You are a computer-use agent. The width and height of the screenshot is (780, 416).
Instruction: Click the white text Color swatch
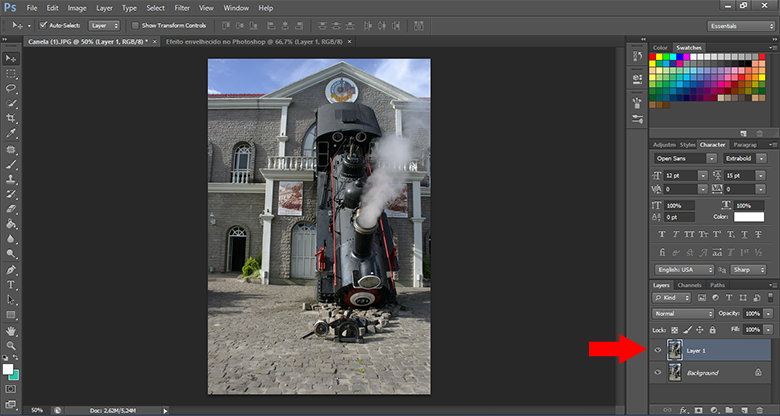[x=748, y=216]
